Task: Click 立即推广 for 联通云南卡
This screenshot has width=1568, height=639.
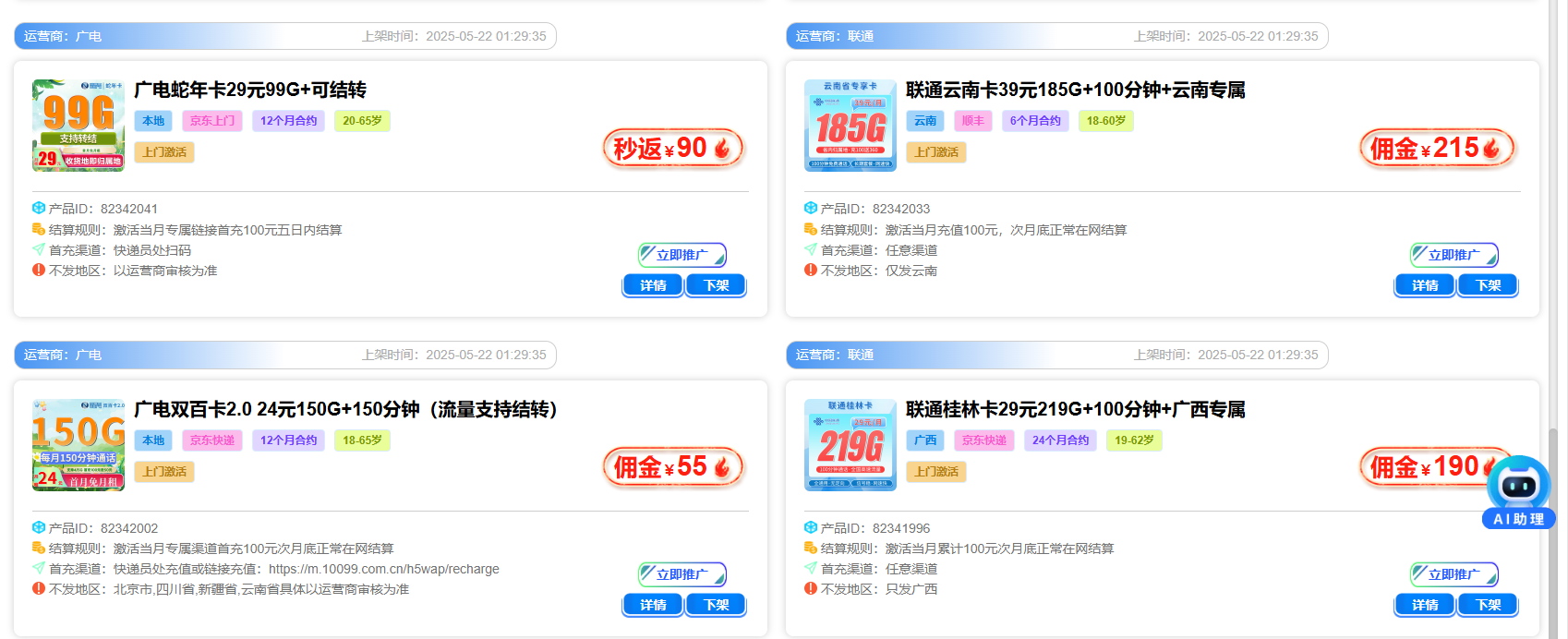Action: tap(1454, 255)
